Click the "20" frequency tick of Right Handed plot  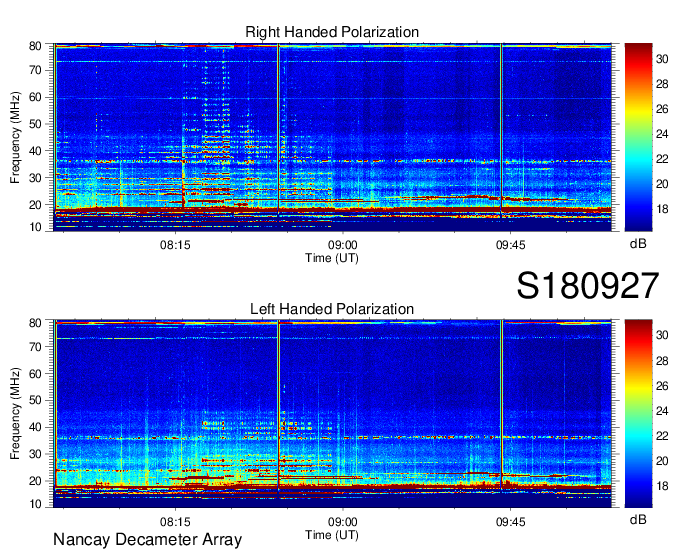click(x=35, y=205)
